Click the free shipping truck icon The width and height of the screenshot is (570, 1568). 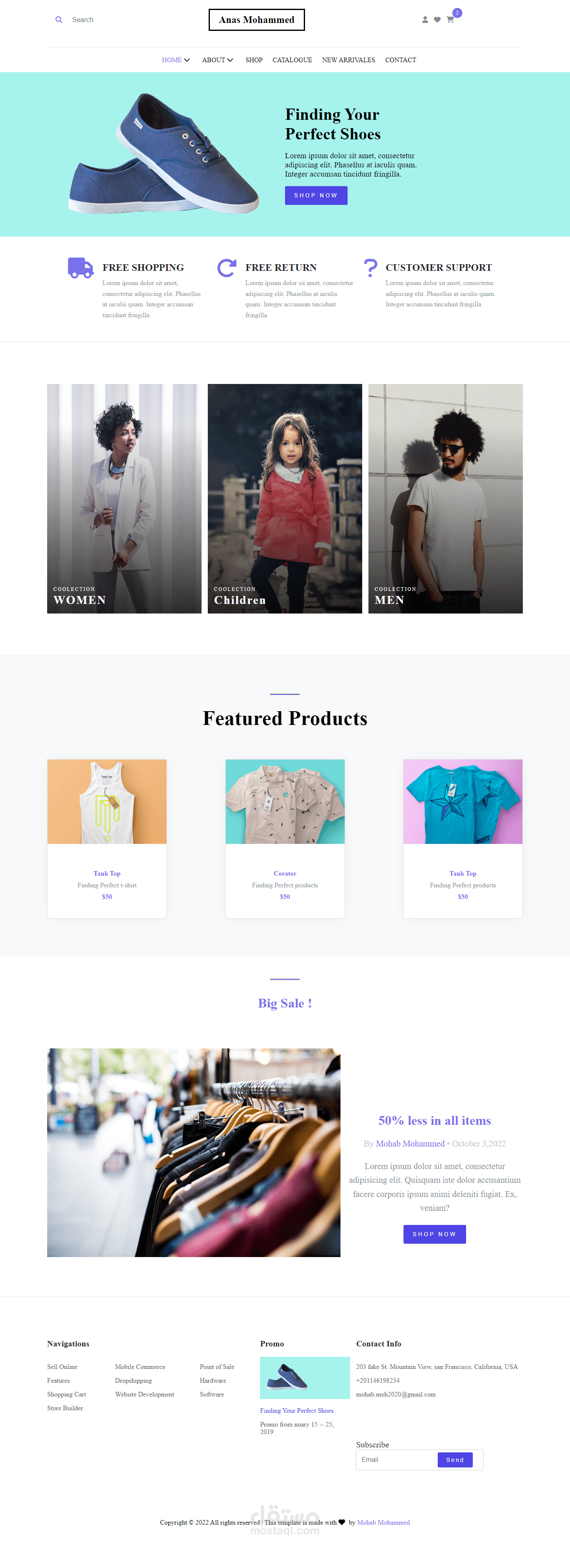click(x=80, y=268)
